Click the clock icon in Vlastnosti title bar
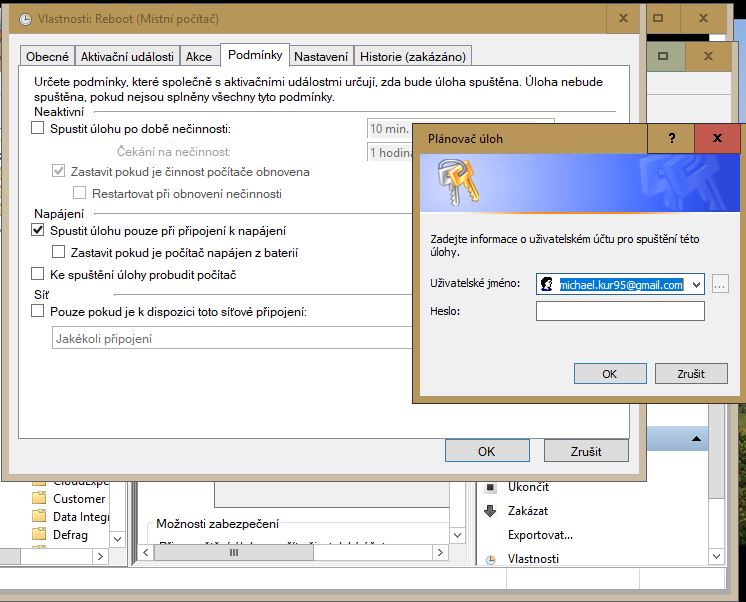Screen dimensions: 746x602 (x=24, y=19)
